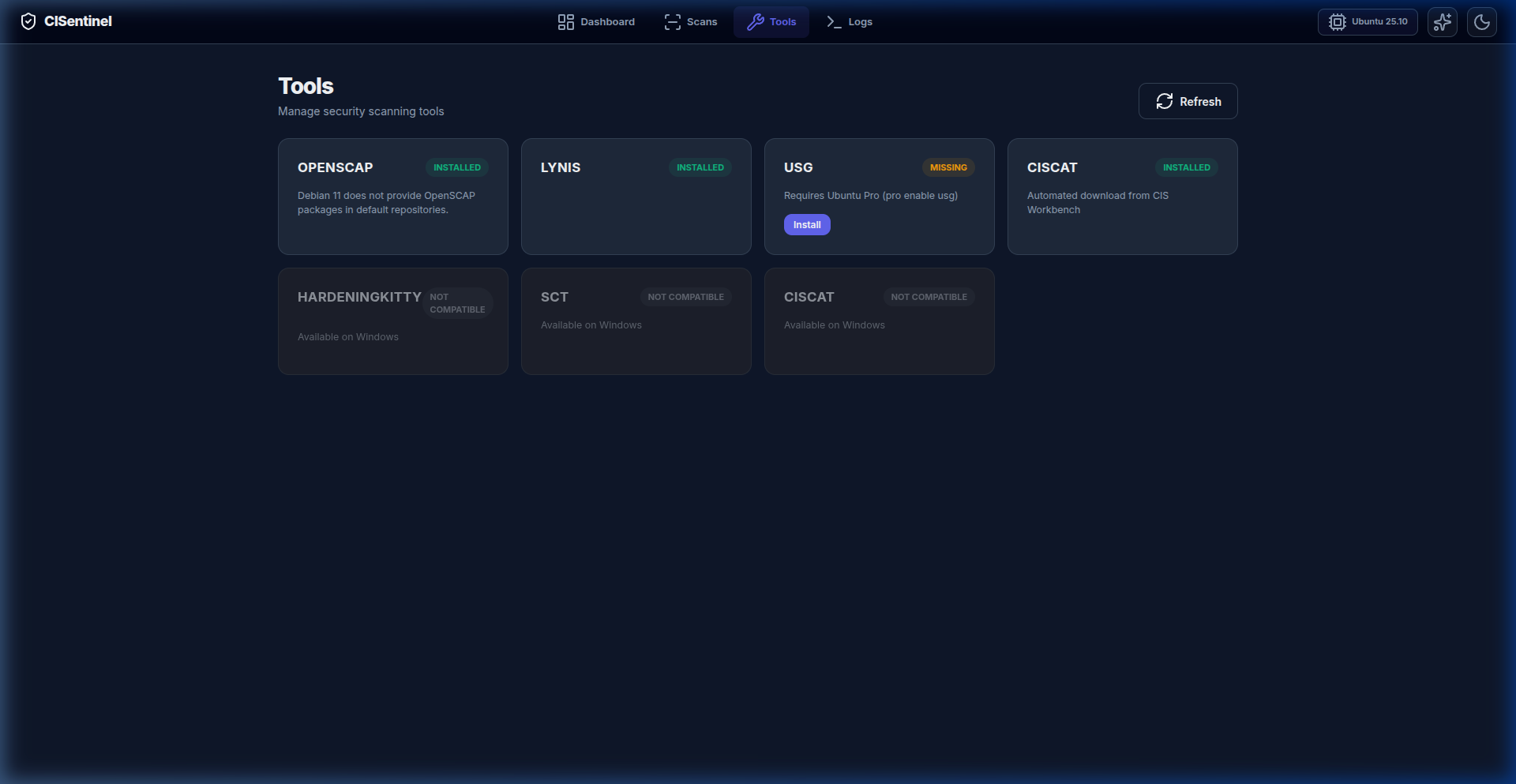Click INSTALLED badge on the CISCAT card
Screen dimensions: 1516x784
tap(1187, 167)
